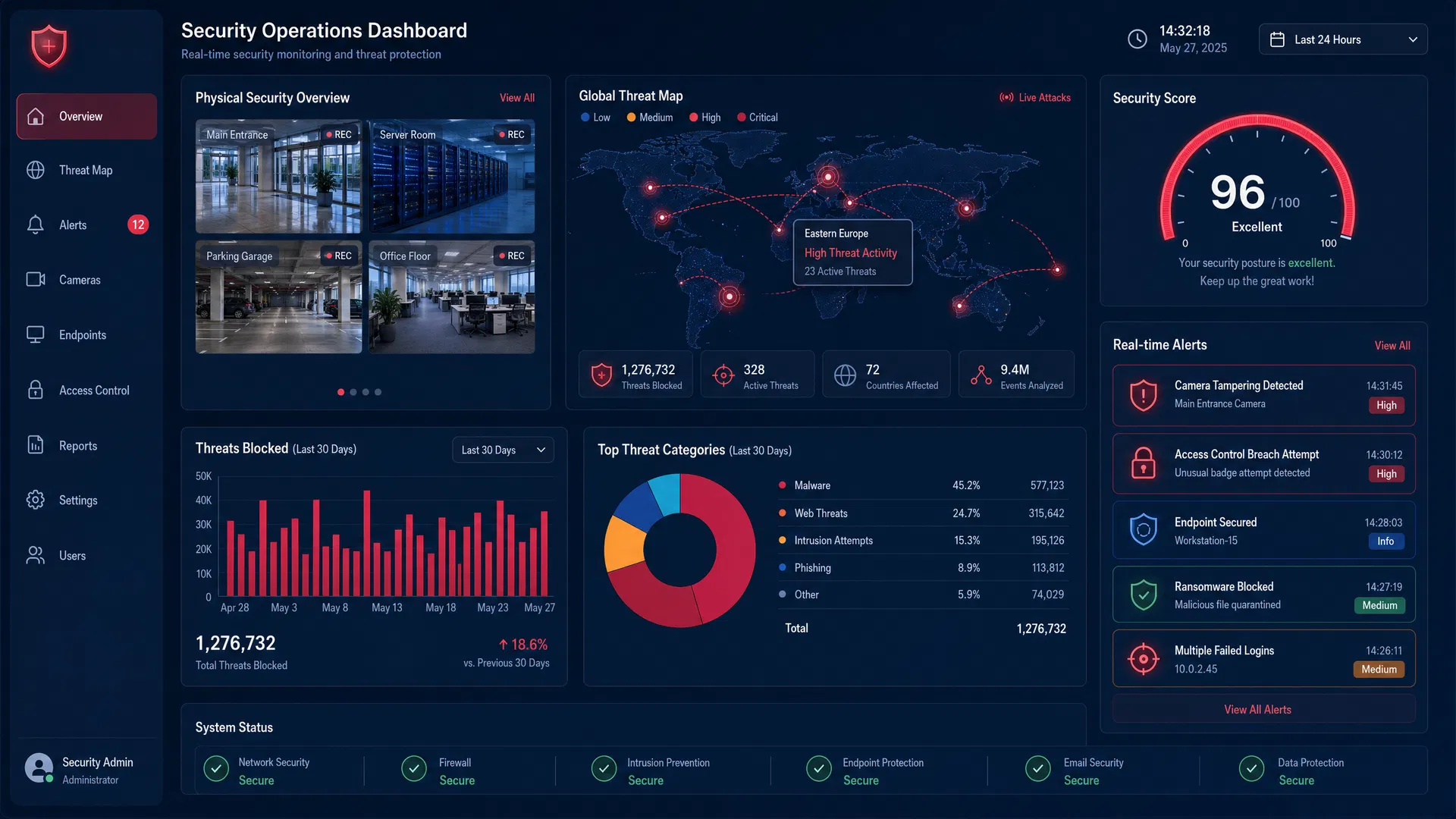Viewport: 1456px width, 819px height.
Task: Open the Overview menu item
Action: [86, 116]
